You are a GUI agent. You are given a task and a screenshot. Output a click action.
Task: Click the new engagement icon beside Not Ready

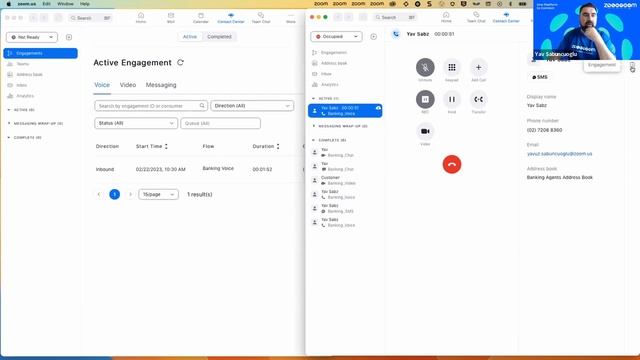click(x=69, y=37)
